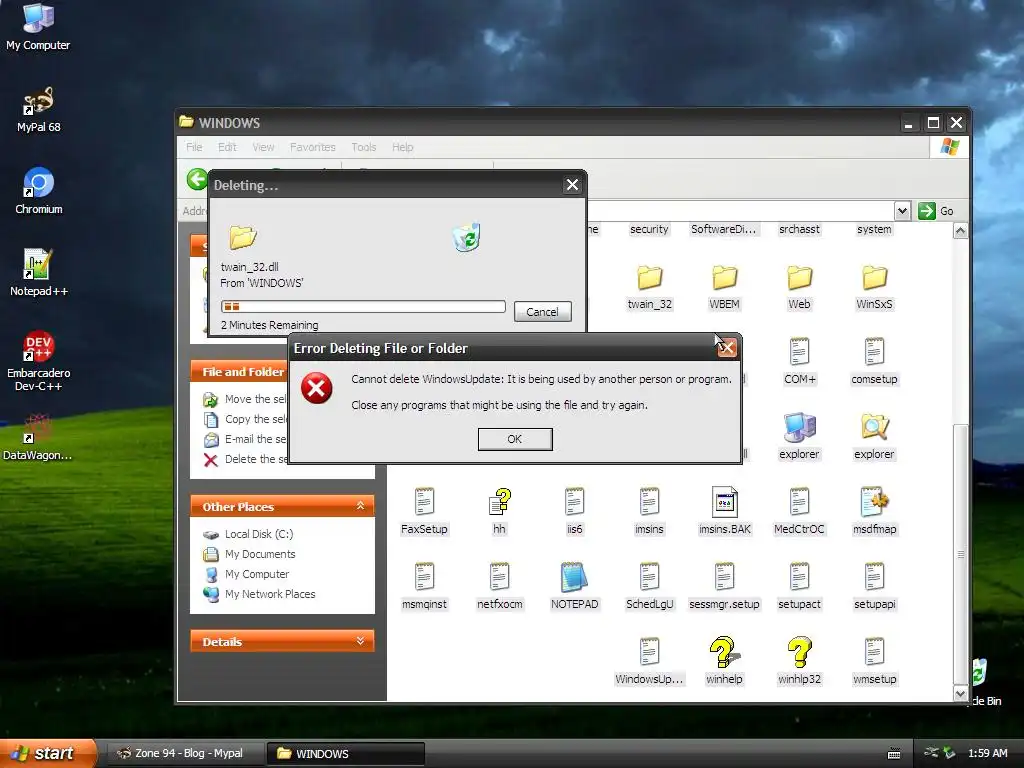Launch MyPal 68 from the desktop
Image resolution: width=1024 pixels, height=768 pixels.
38,109
